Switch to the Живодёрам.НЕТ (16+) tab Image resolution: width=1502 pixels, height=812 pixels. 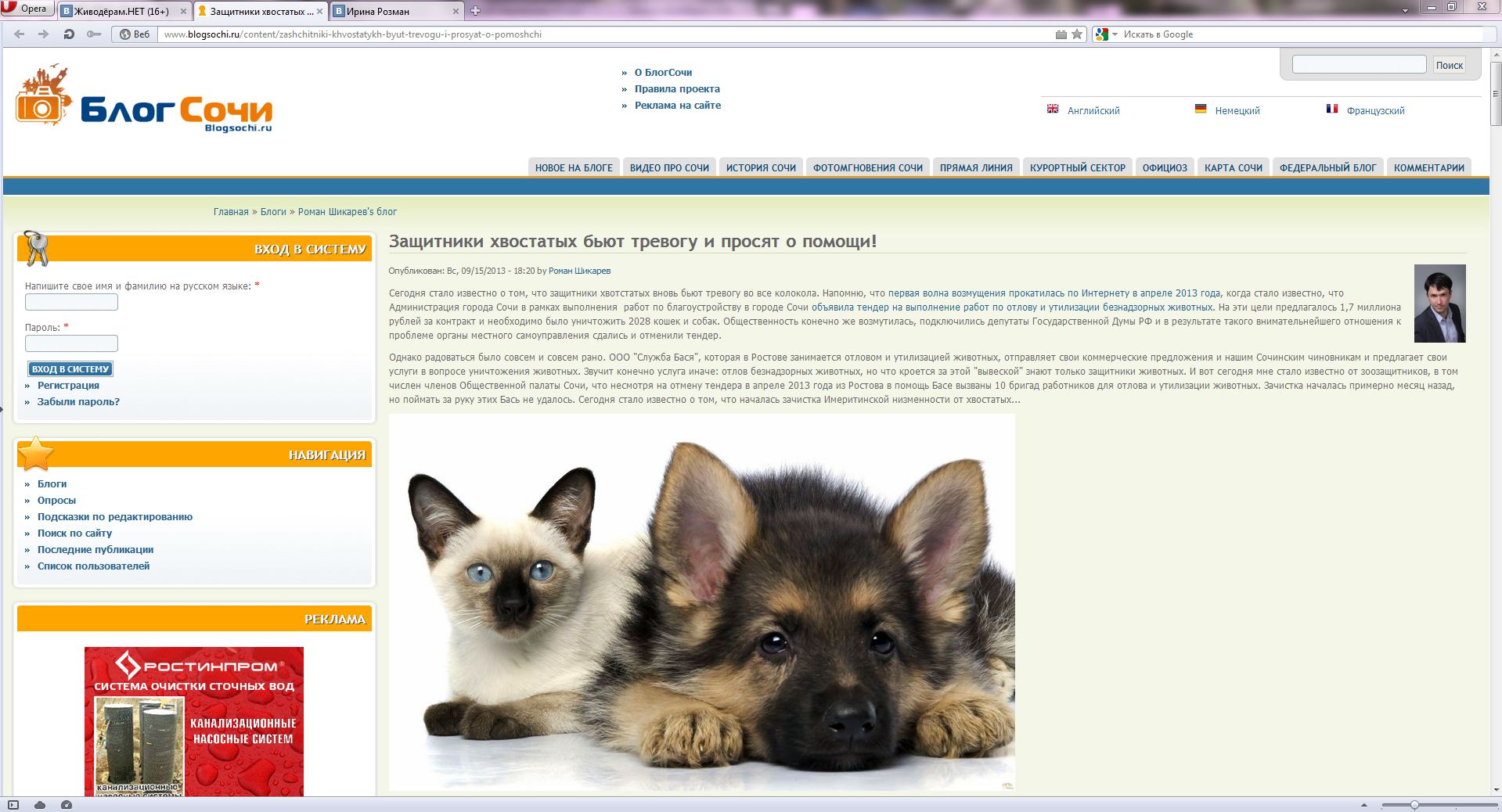coord(125,11)
